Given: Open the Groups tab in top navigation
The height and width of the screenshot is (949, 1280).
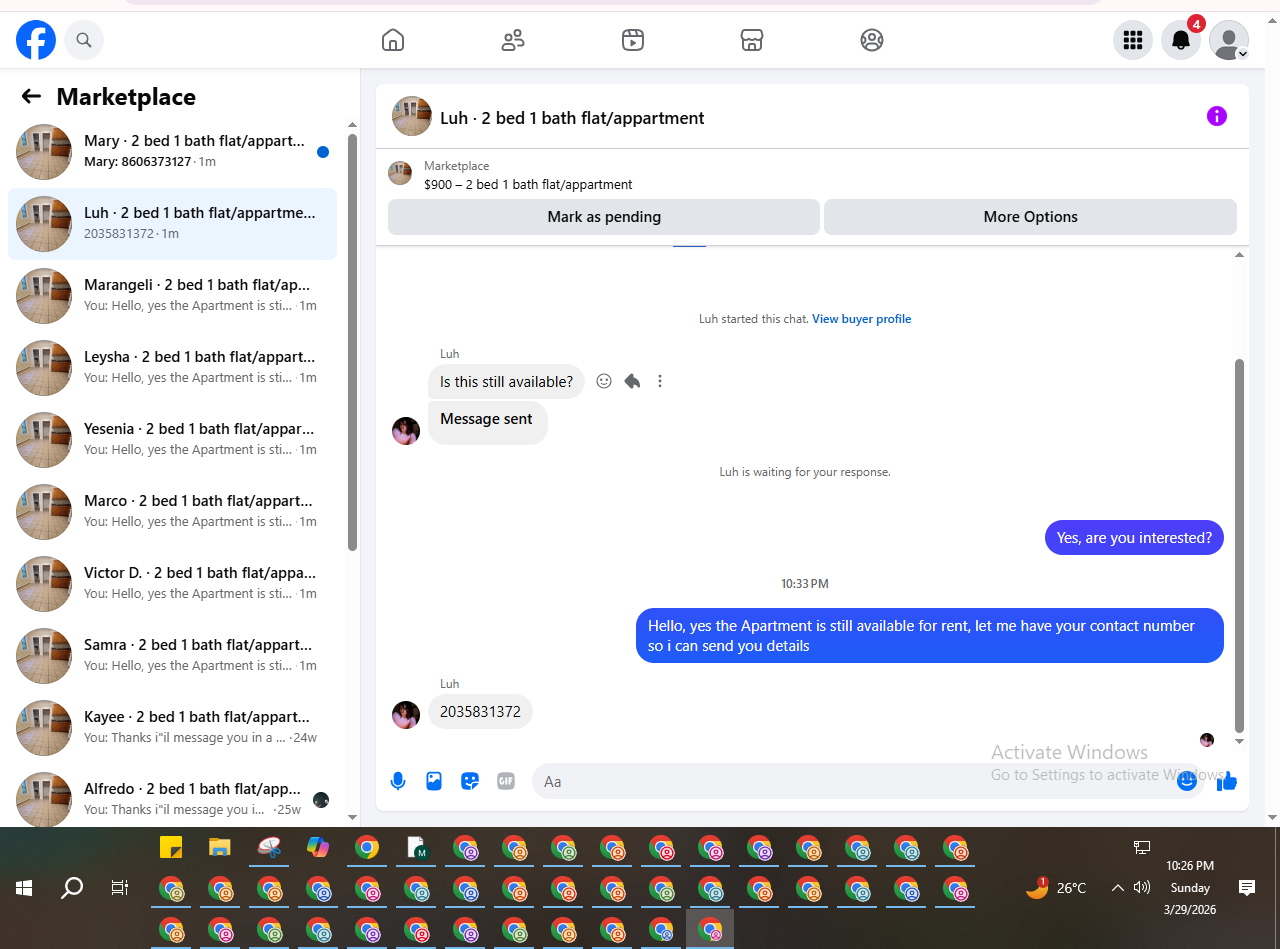Looking at the screenshot, I should pyautogui.click(x=872, y=40).
